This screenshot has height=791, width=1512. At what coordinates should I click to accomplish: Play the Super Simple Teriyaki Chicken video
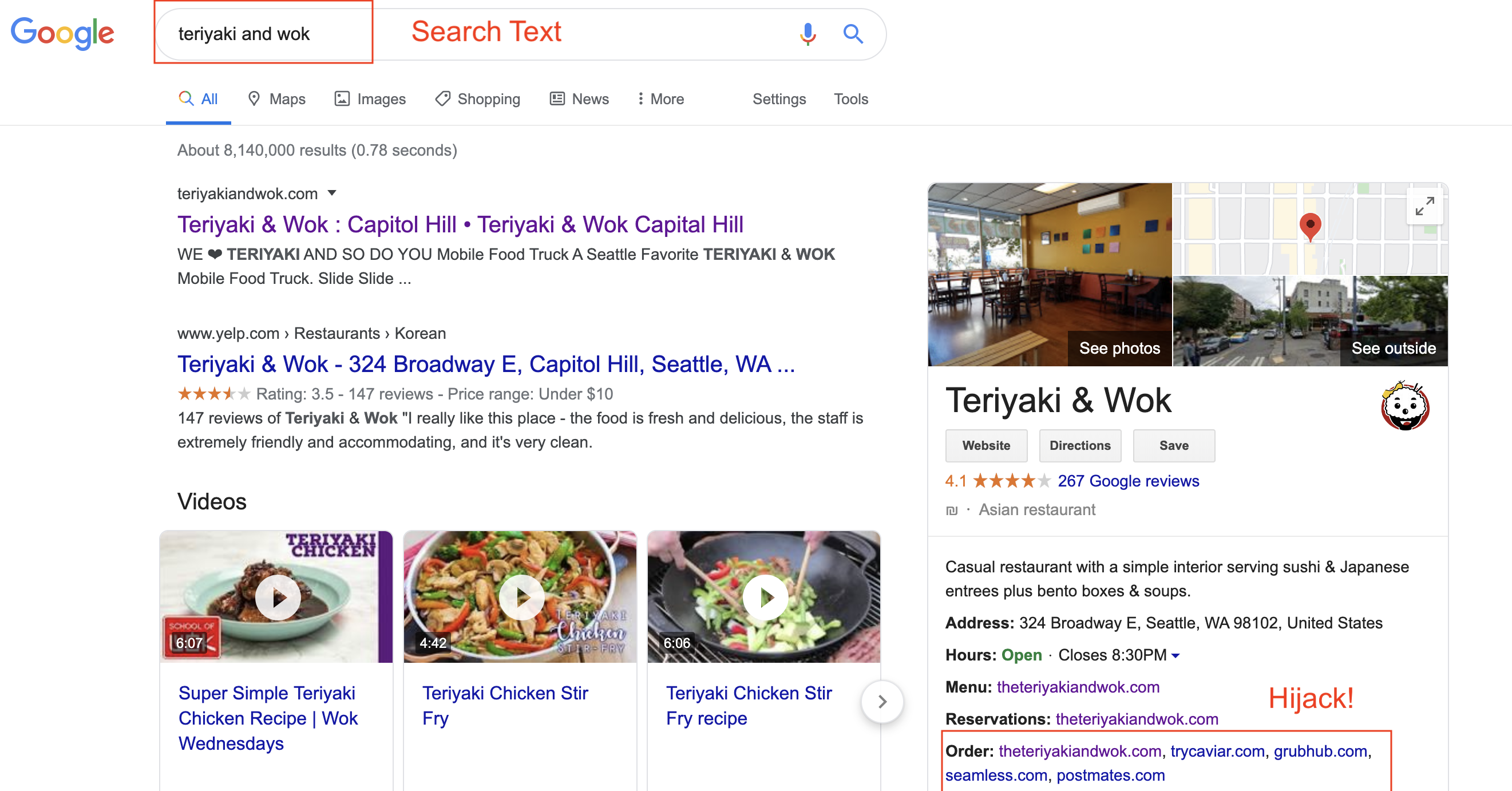click(x=277, y=596)
